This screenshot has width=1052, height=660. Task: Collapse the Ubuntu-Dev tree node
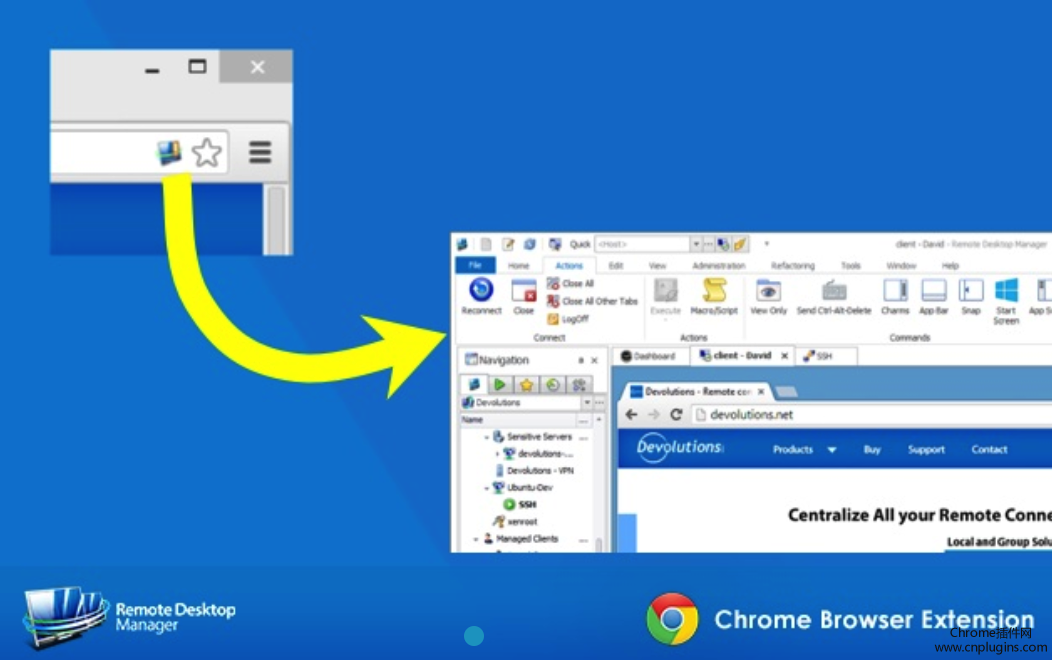point(486,488)
